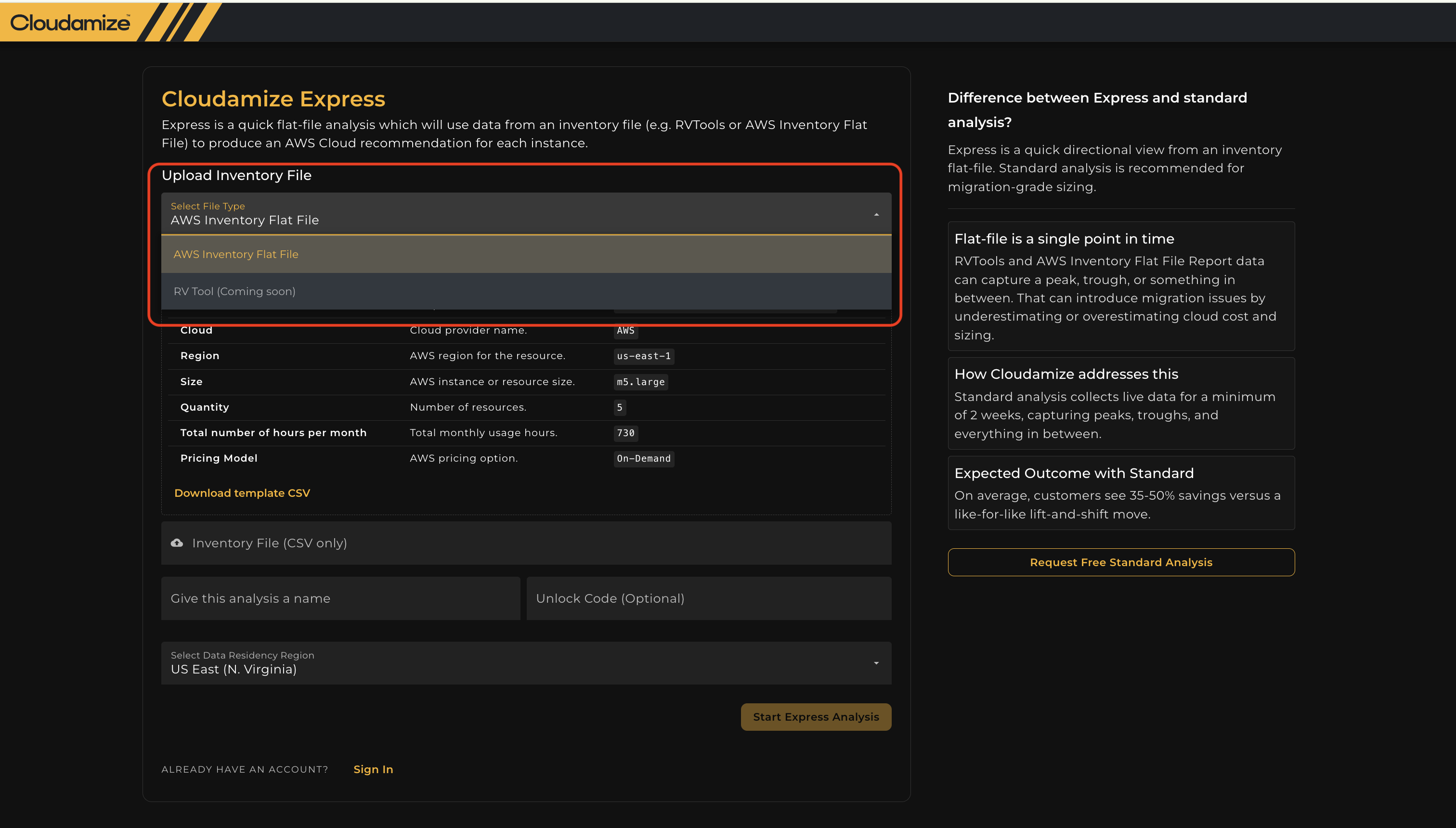Select the m5.large example value
Screen dimensions: 1456x828
click(640, 382)
